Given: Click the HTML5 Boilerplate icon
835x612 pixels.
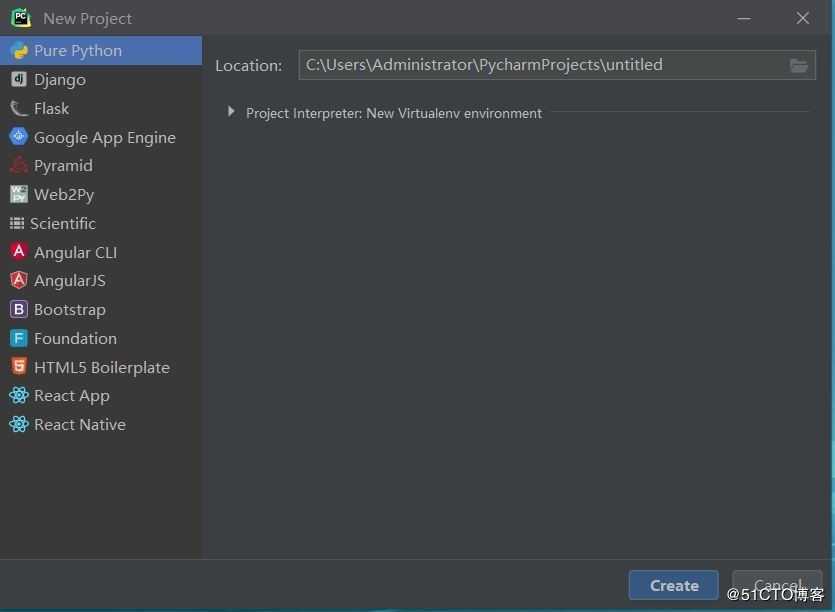Looking at the screenshot, I should (x=19, y=366).
